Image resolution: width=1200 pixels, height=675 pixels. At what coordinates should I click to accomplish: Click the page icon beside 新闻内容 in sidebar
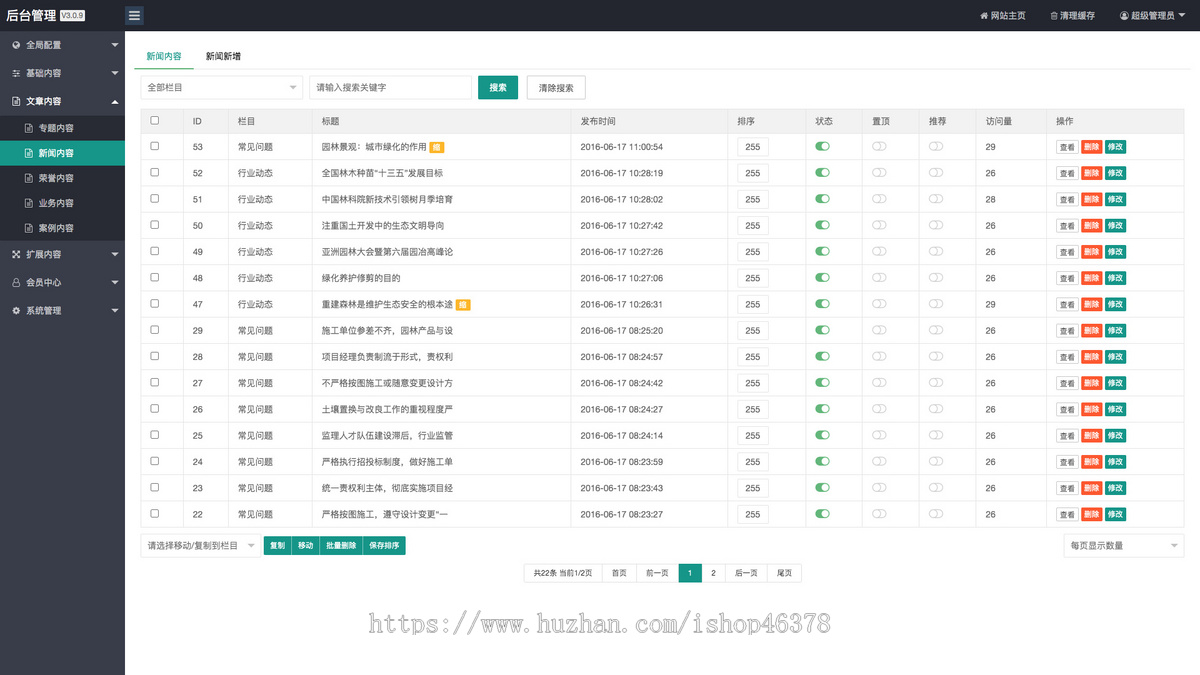[x=28, y=153]
